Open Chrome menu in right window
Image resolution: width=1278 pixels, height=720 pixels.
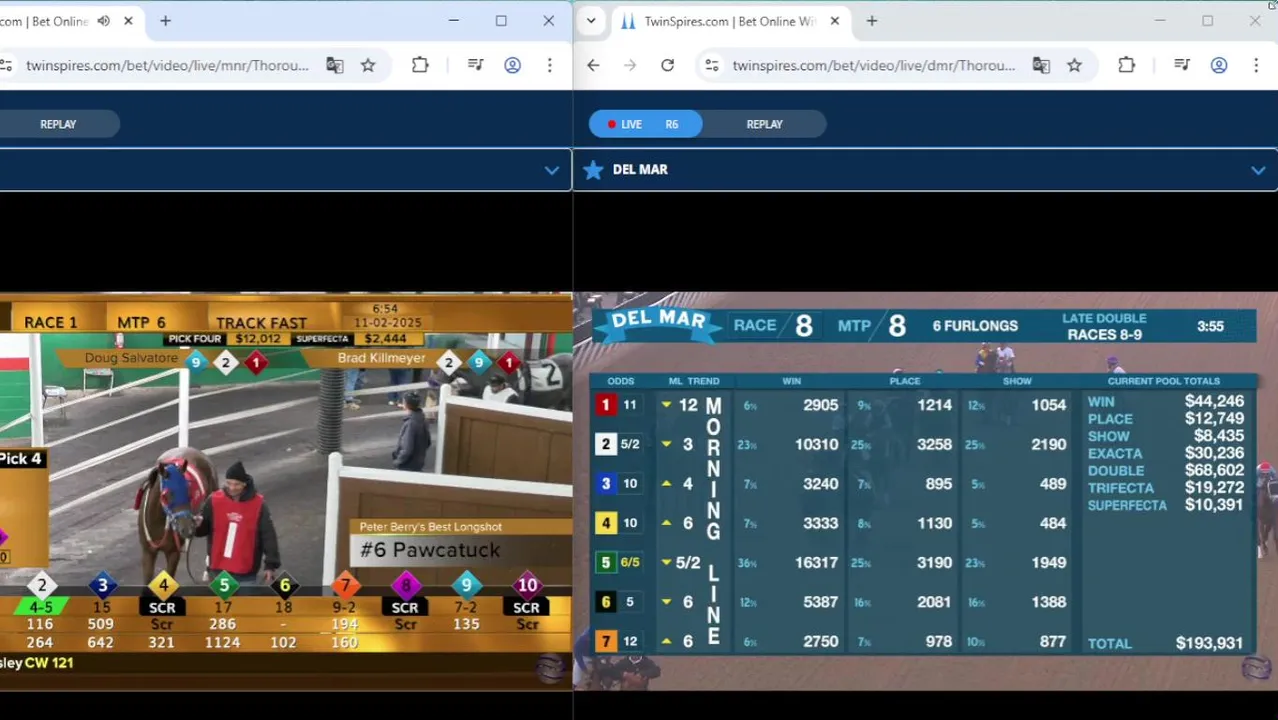pyautogui.click(x=1256, y=65)
